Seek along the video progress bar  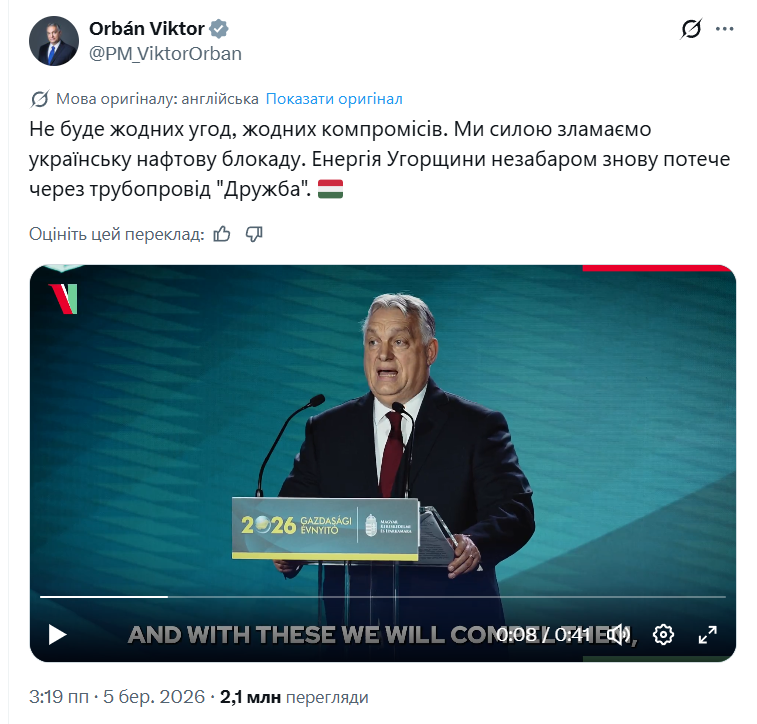(382, 597)
